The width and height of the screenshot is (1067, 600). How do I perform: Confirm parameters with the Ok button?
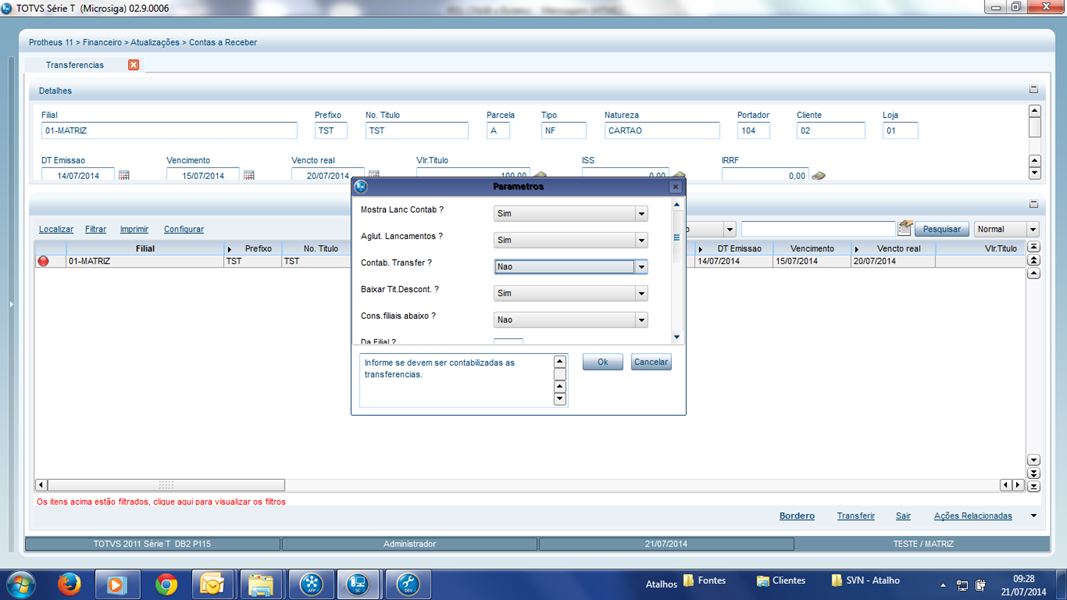[602, 362]
